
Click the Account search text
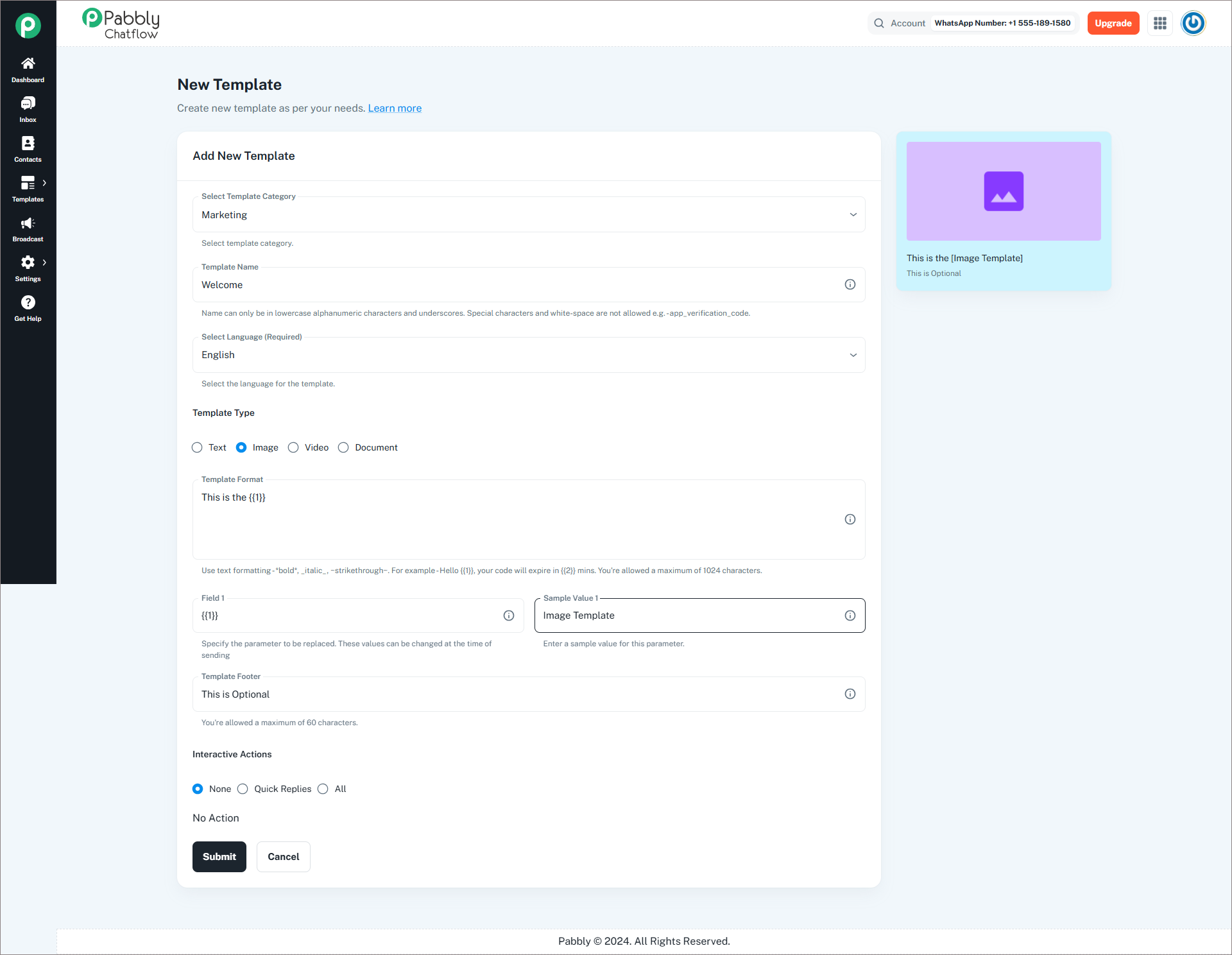pyautogui.click(x=908, y=23)
